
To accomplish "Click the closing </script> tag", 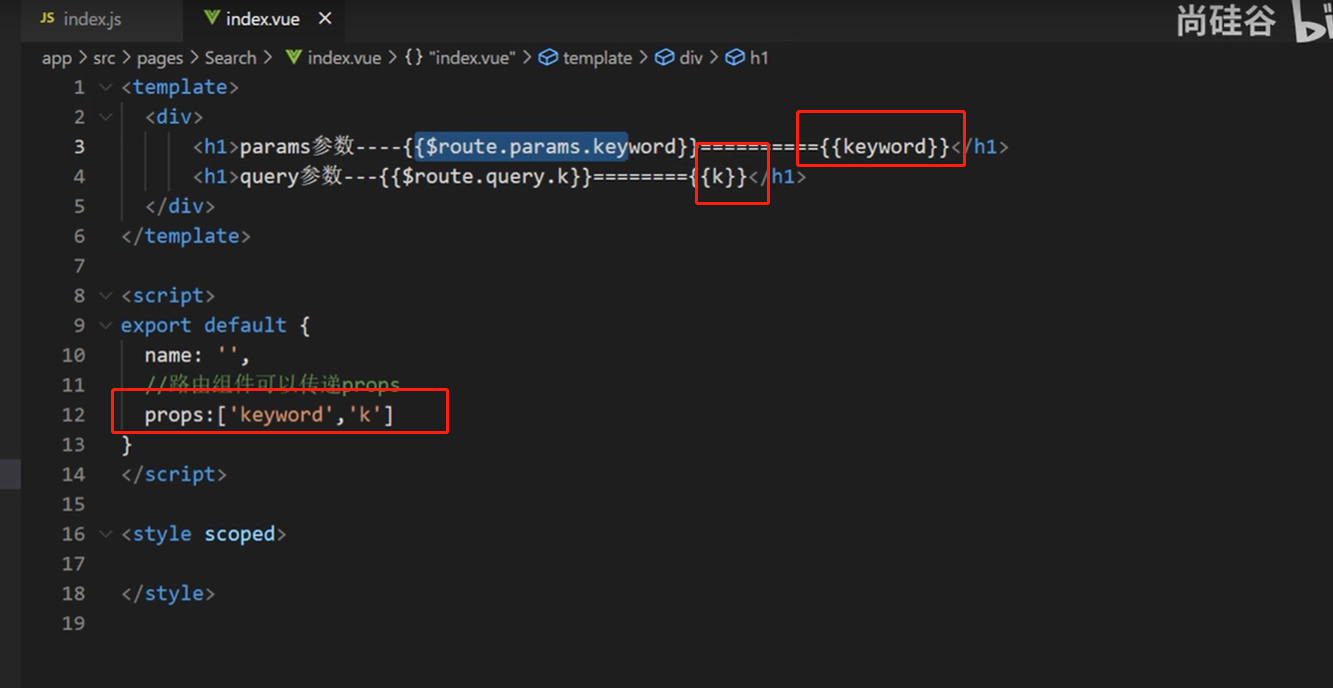I will (x=173, y=475).
